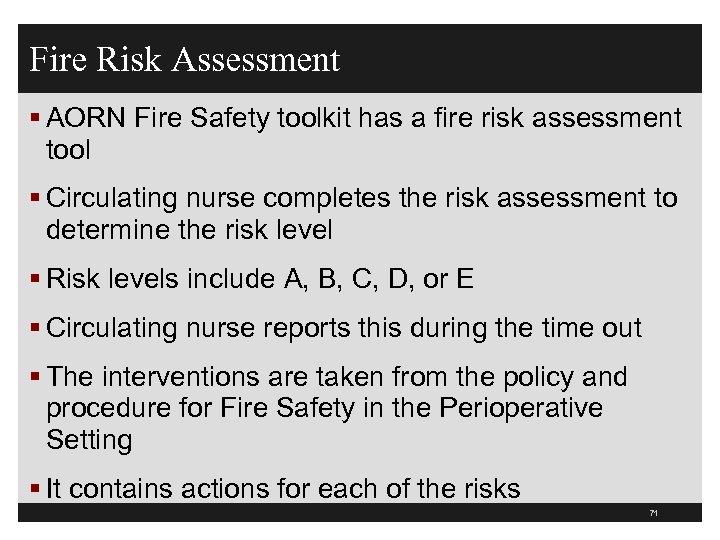Select the bullet marker beside "Risk levels include"
Image resolution: width=720 pixels, height=540 pixels.
point(36,279)
